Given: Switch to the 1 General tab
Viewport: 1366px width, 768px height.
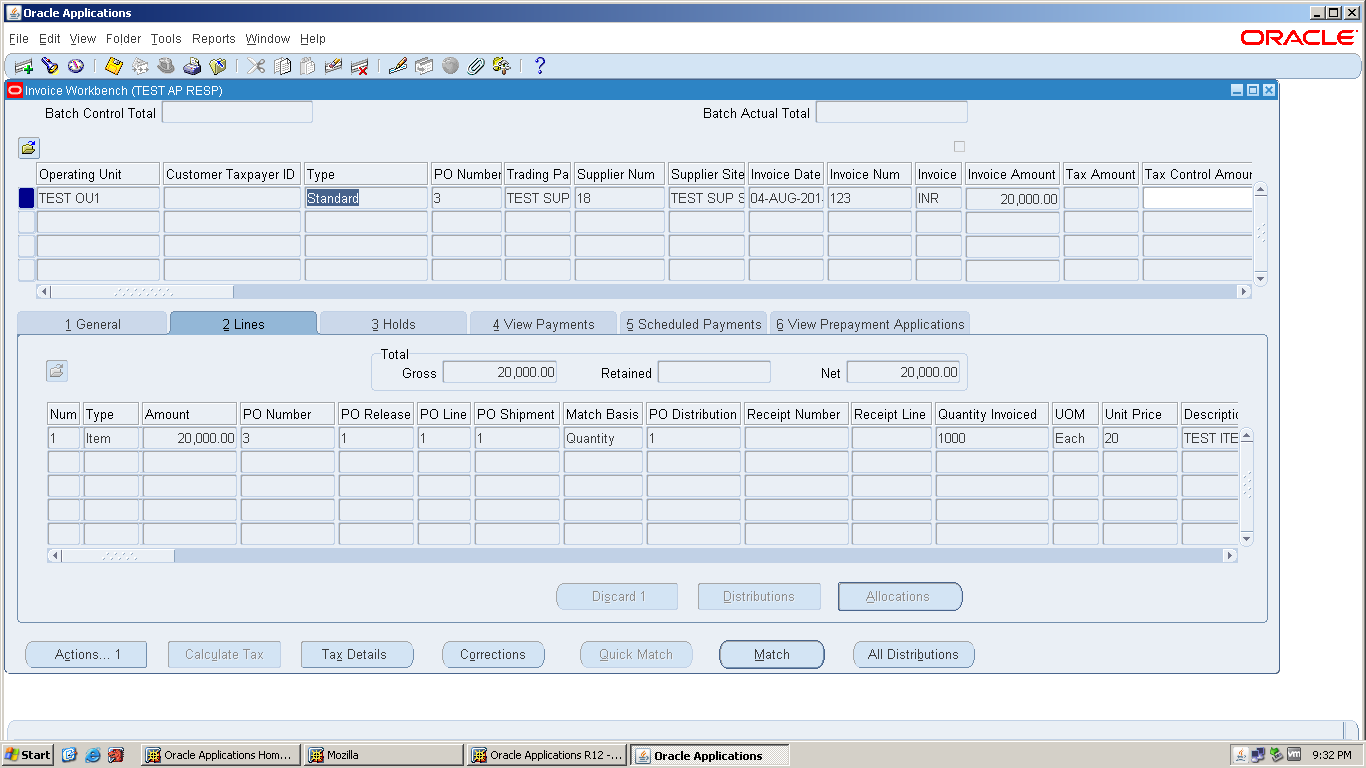Looking at the screenshot, I should 93,324.
